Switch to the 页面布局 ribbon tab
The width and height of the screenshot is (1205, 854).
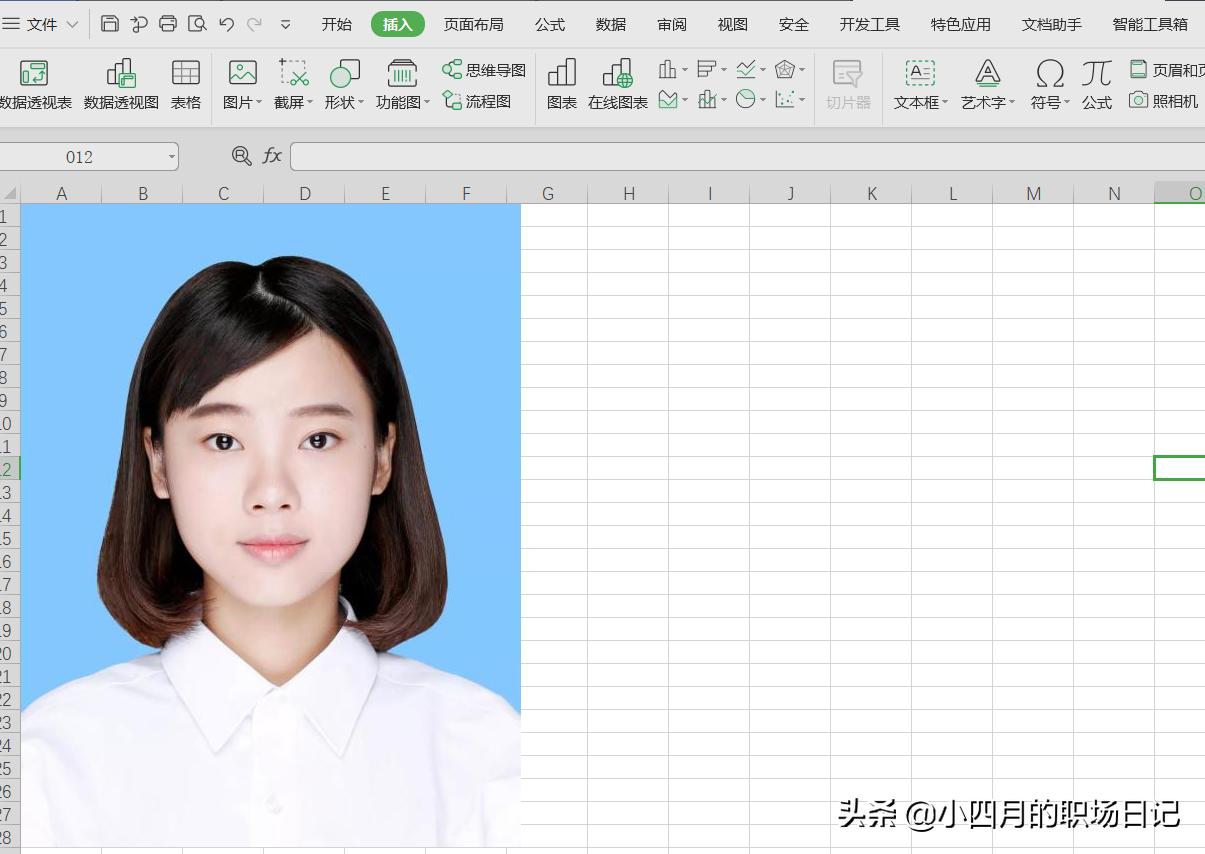tap(473, 24)
